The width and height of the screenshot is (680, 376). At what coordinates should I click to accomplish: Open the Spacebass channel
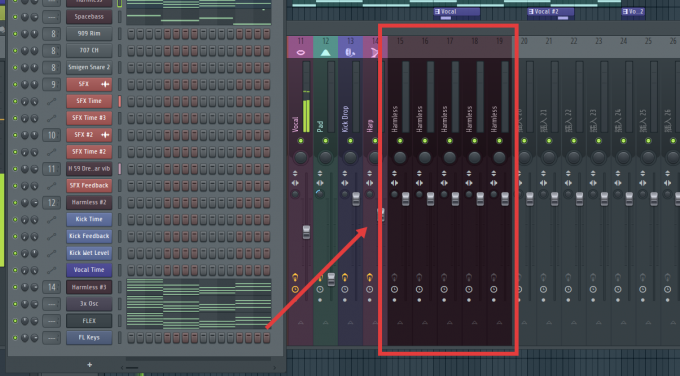tap(89, 17)
